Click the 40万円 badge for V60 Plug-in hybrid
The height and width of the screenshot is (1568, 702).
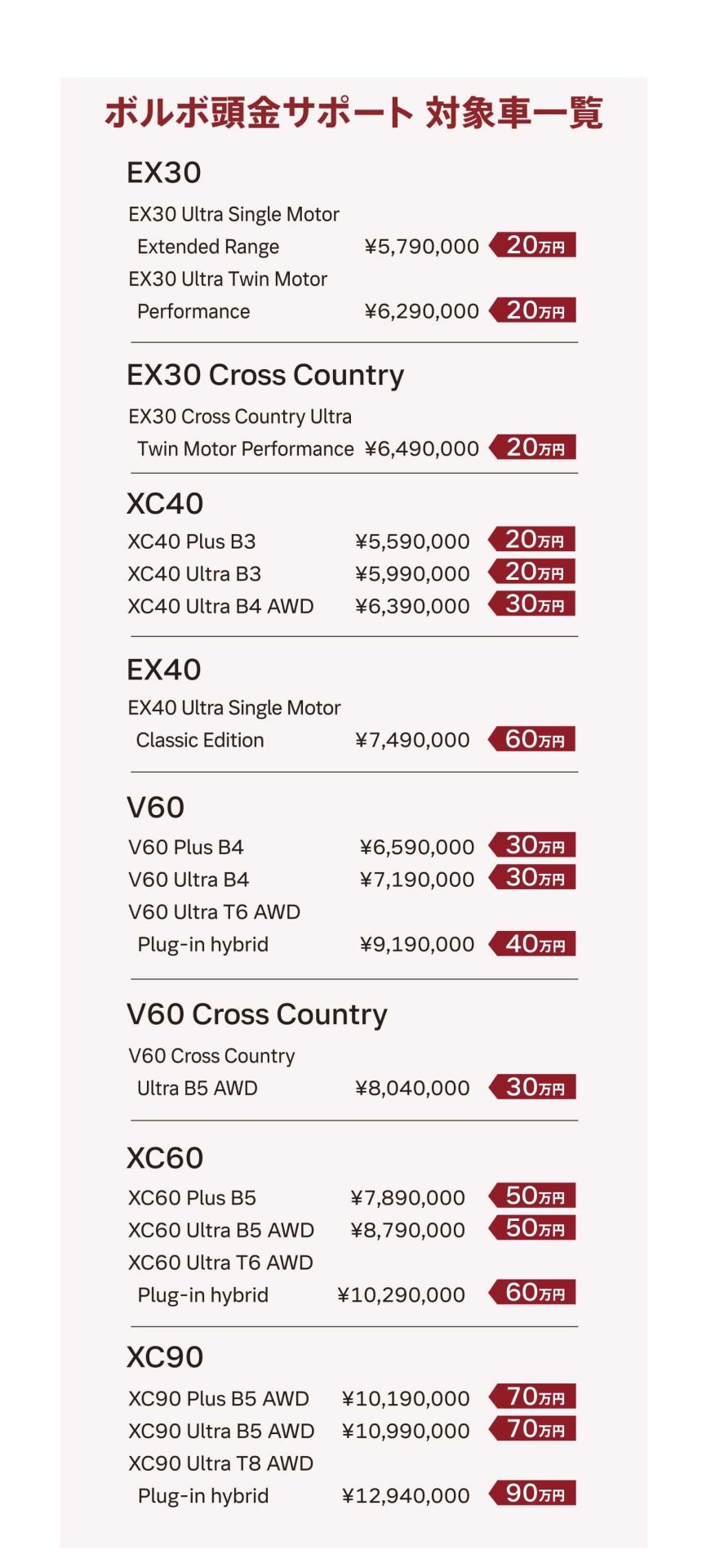point(532,944)
